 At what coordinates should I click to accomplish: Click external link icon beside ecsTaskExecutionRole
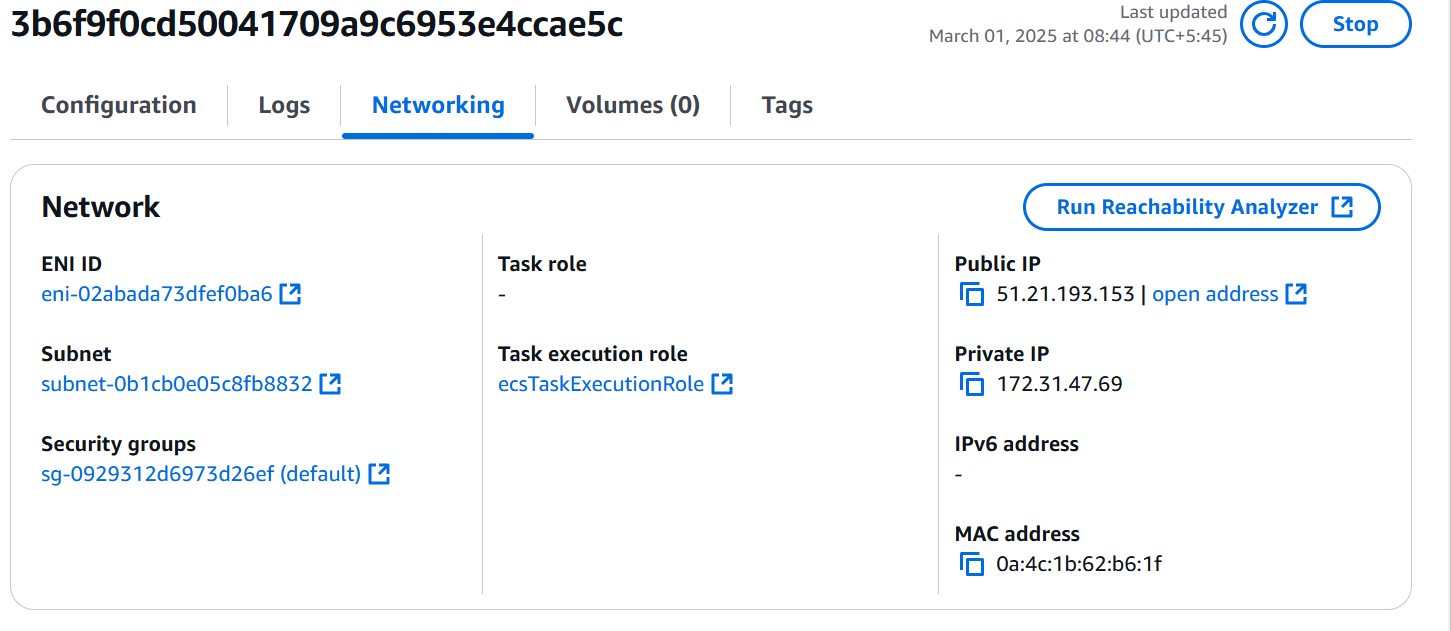[x=722, y=384]
